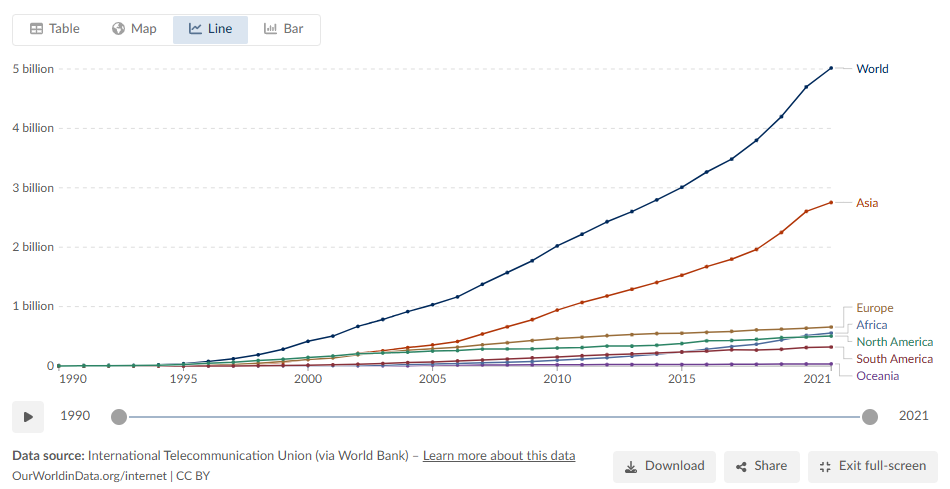Image resolution: width=950 pixels, height=489 pixels.
Task: Select the Line chart tab
Action: (210, 29)
